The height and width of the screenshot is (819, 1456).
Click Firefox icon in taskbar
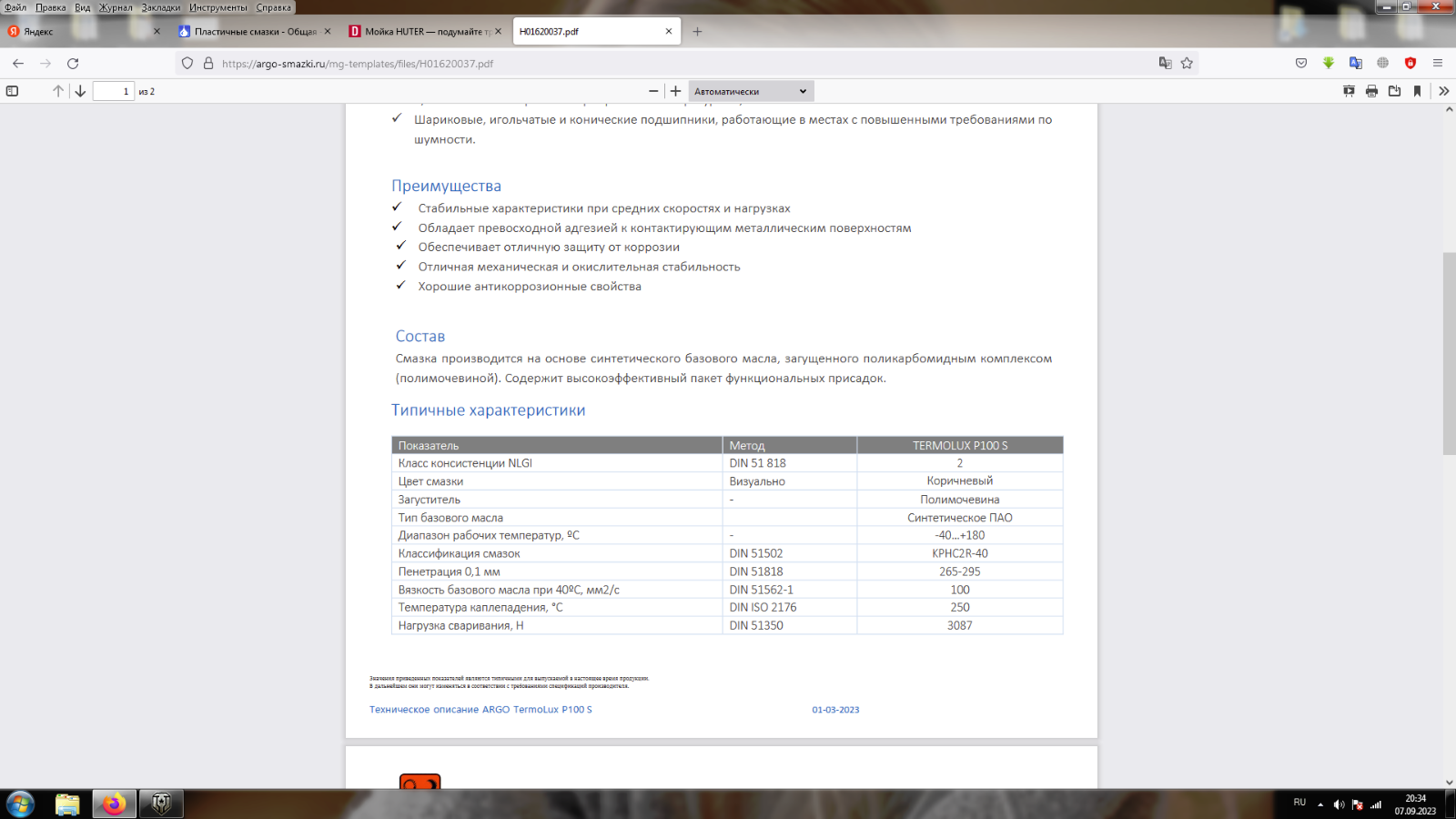(115, 804)
